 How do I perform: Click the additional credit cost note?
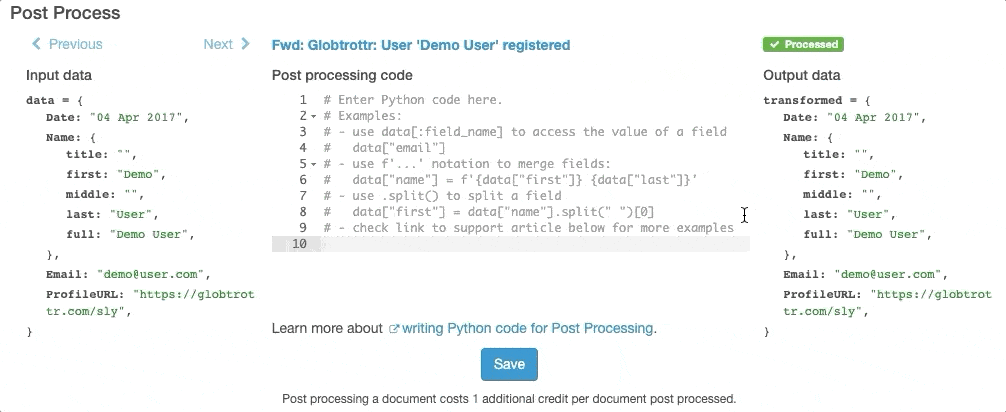[x=509, y=399]
